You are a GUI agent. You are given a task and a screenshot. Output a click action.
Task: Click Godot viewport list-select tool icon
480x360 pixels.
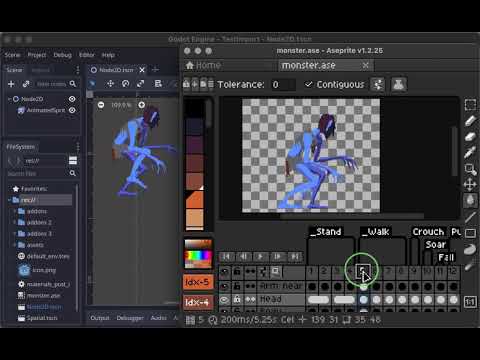click(x=158, y=84)
